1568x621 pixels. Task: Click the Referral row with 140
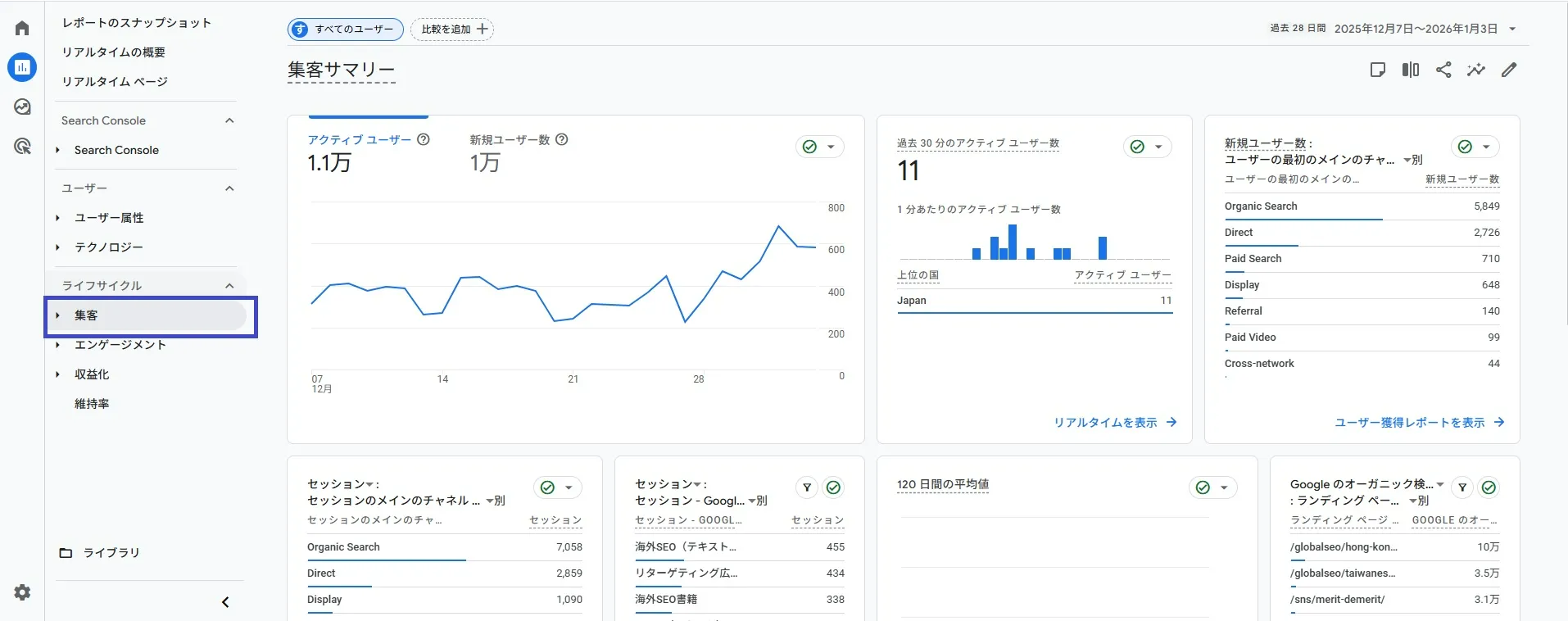coord(1362,311)
